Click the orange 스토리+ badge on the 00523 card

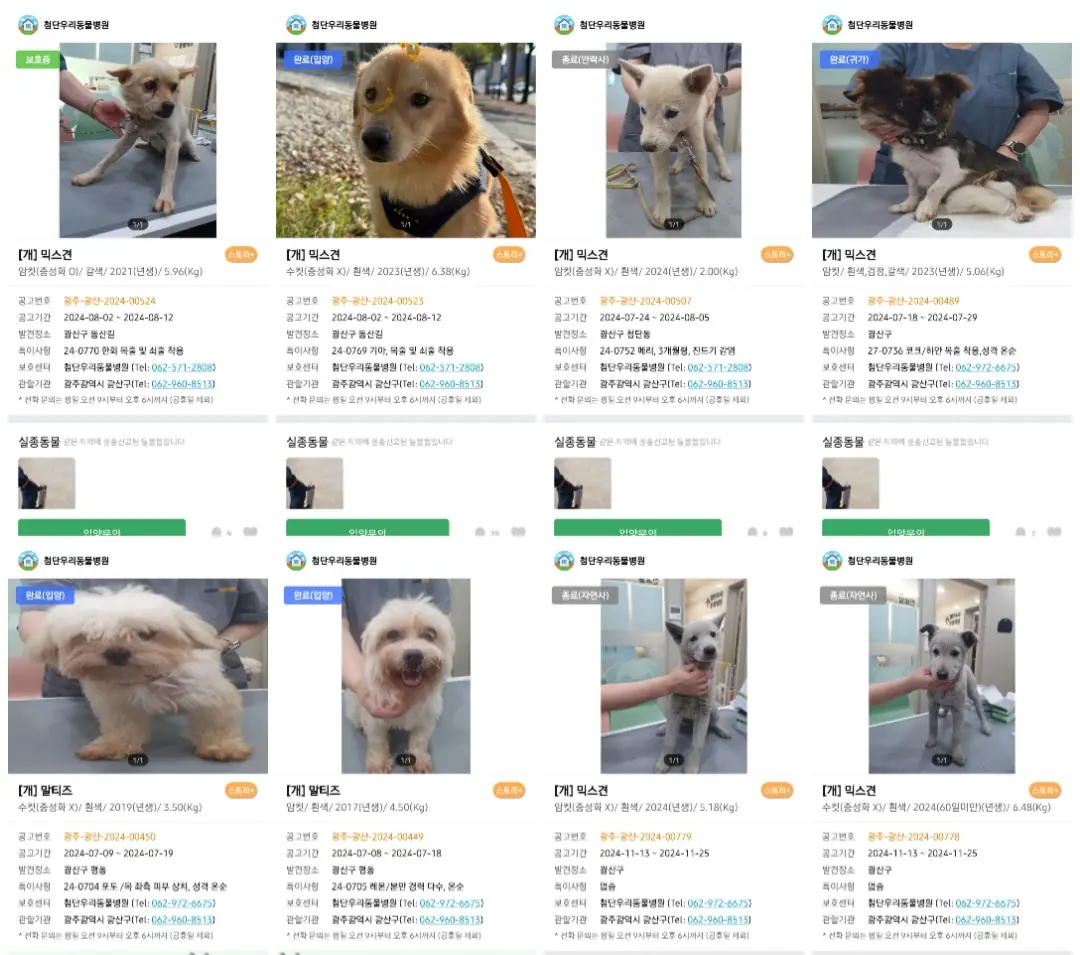[x=509, y=255]
